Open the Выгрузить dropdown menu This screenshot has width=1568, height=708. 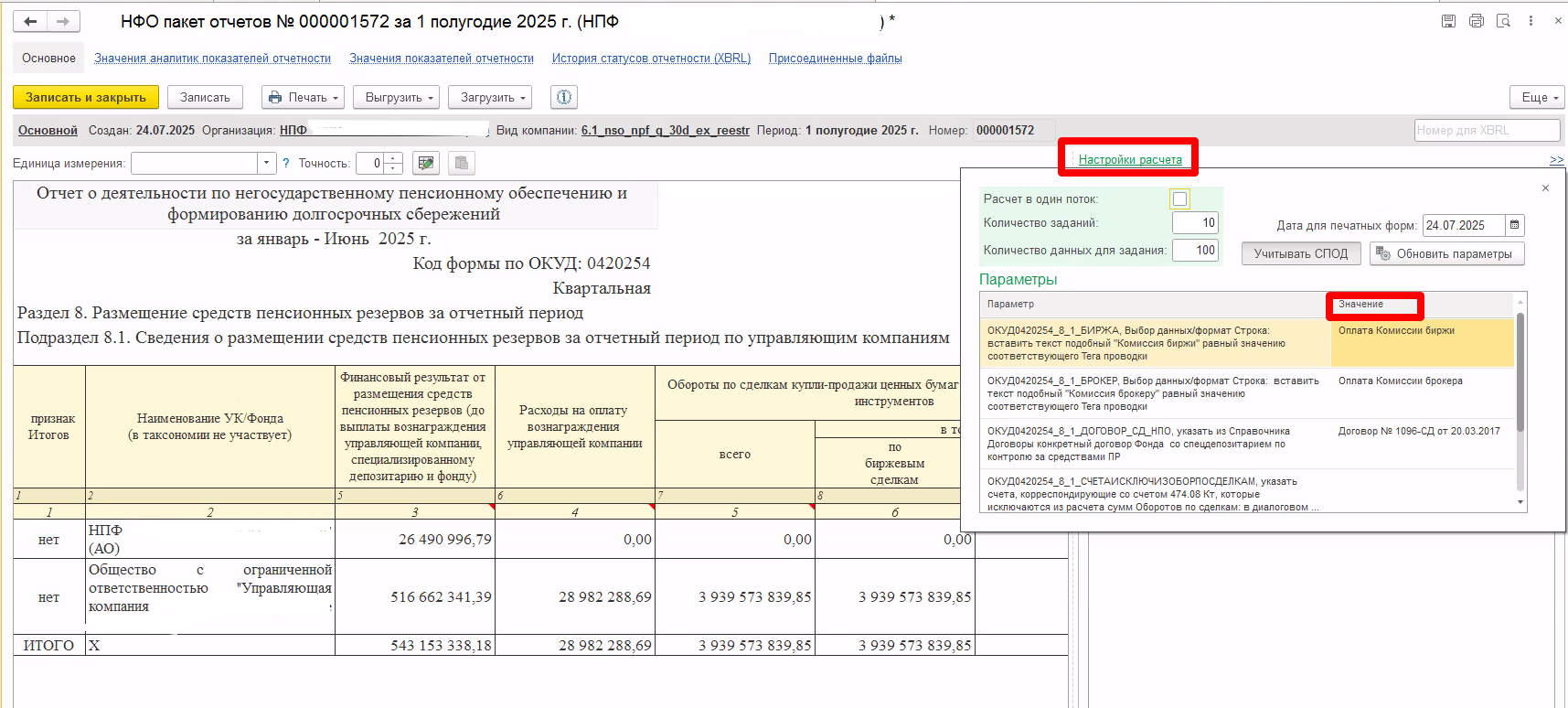400,97
